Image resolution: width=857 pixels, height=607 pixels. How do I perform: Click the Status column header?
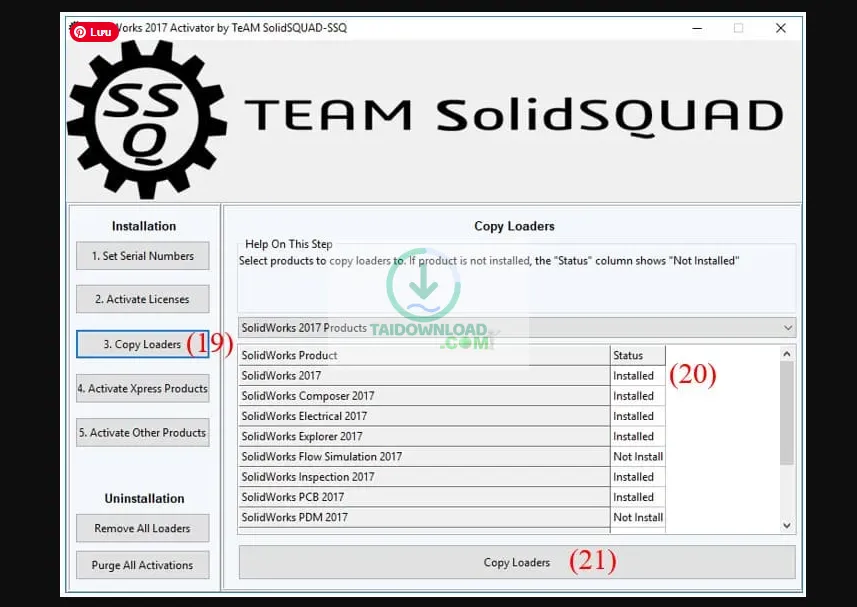637,355
